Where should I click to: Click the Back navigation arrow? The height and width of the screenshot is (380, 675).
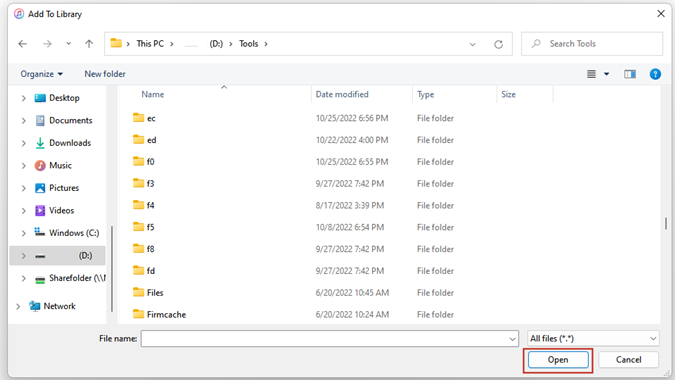click(x=22, y=43)
